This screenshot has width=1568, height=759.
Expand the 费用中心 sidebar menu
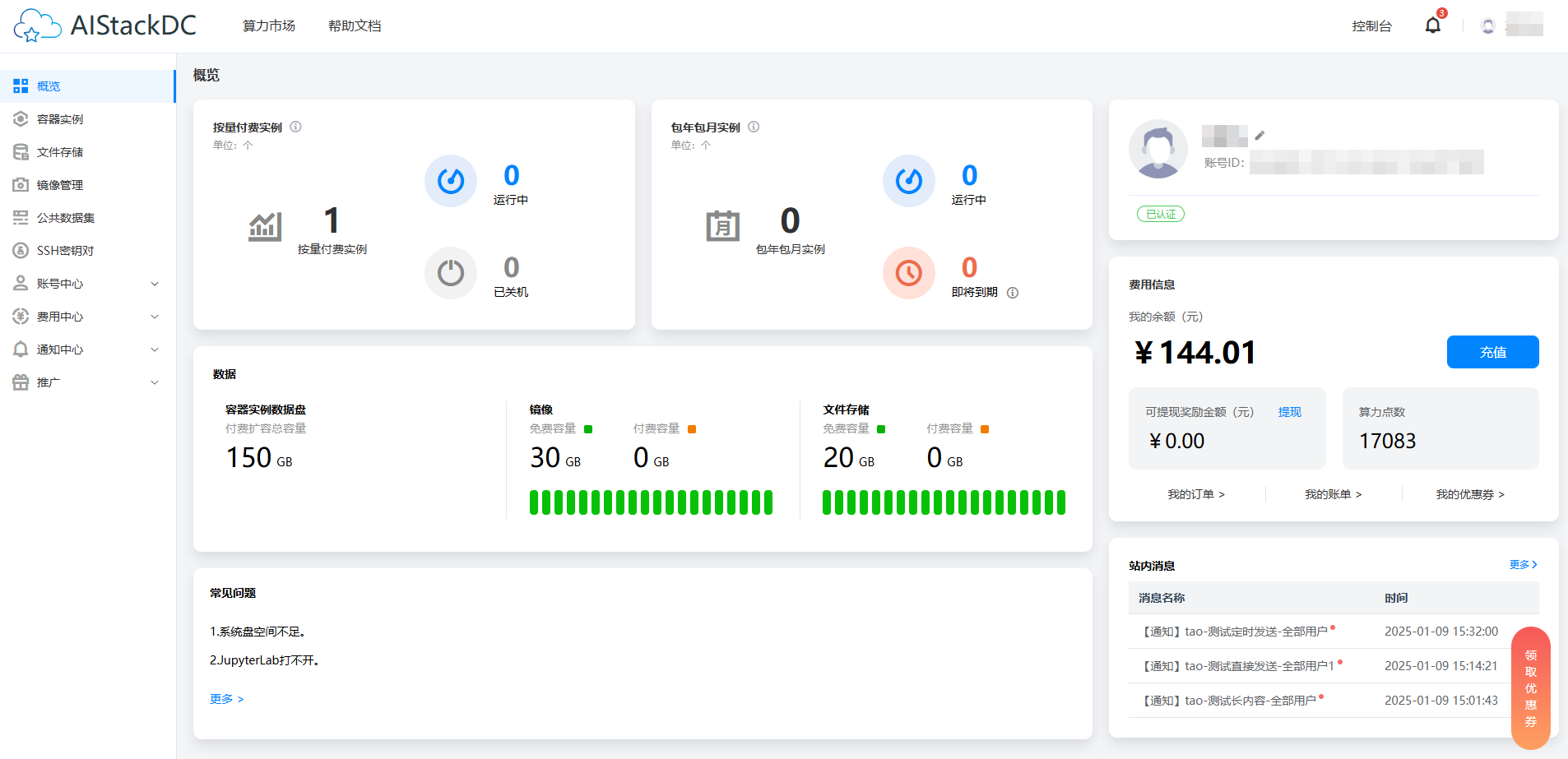pyautogui.click(x=87, y=317)
